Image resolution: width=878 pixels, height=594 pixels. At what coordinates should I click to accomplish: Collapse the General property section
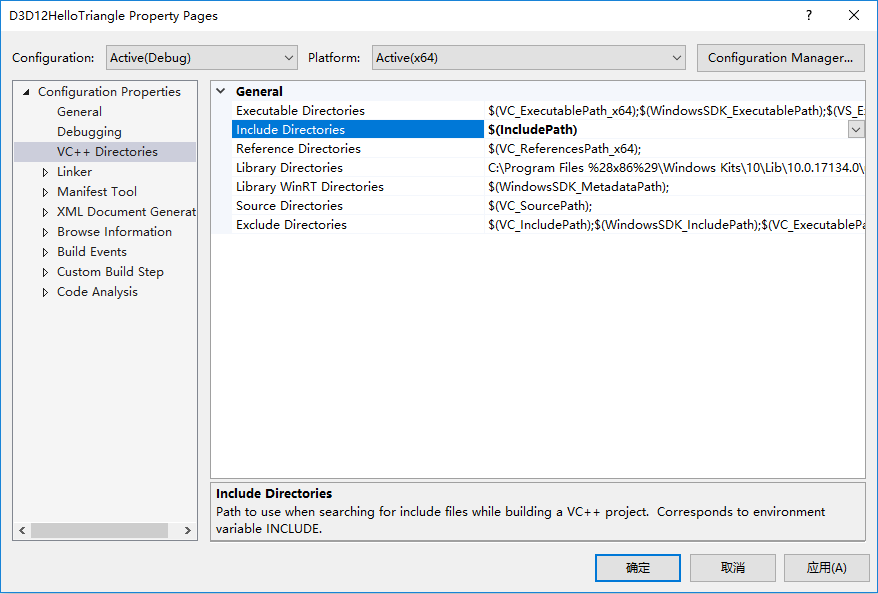pos(221,91)
